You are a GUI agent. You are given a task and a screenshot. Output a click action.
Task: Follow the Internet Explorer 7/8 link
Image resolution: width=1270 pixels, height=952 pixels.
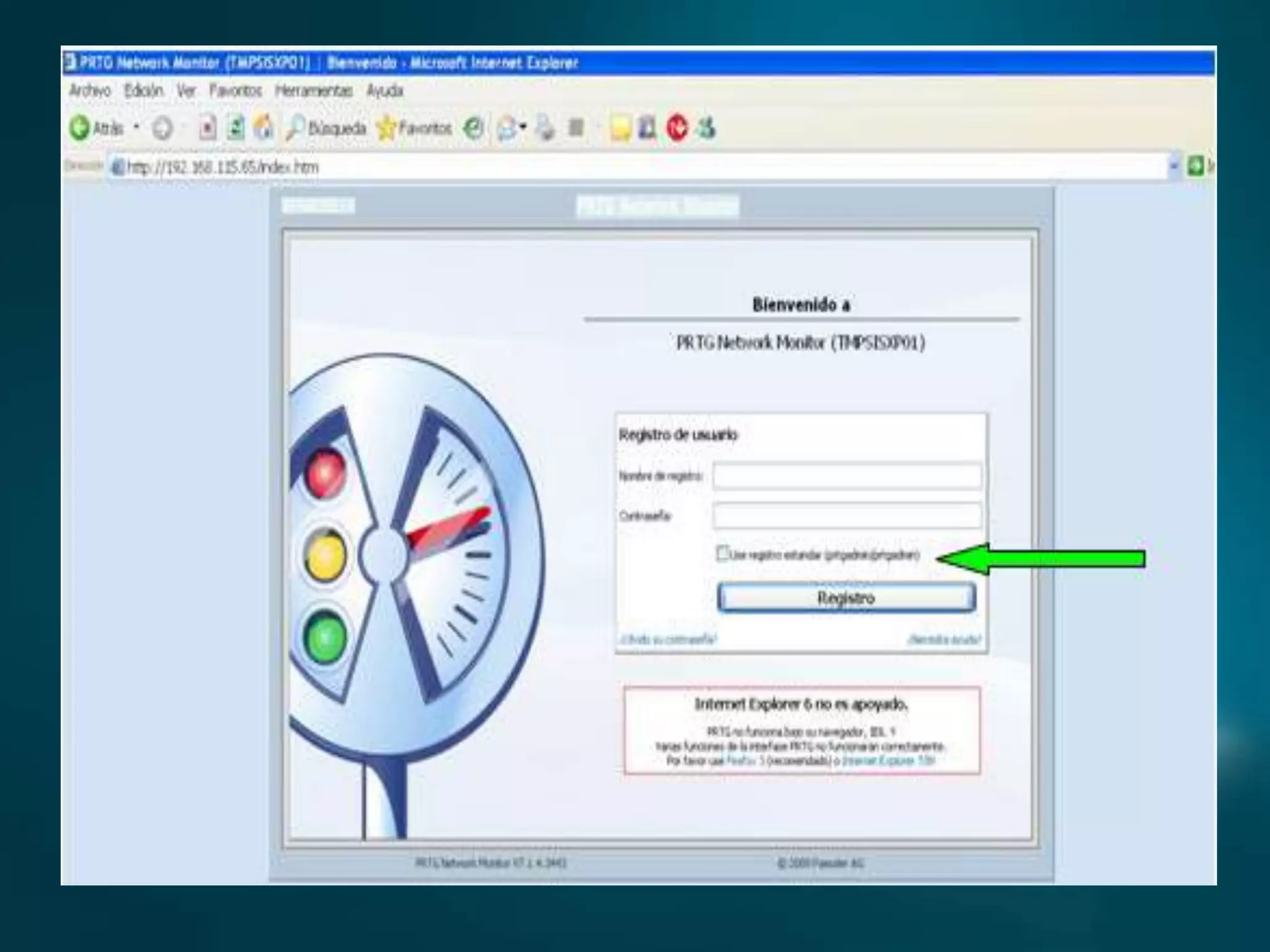point(888,760)
